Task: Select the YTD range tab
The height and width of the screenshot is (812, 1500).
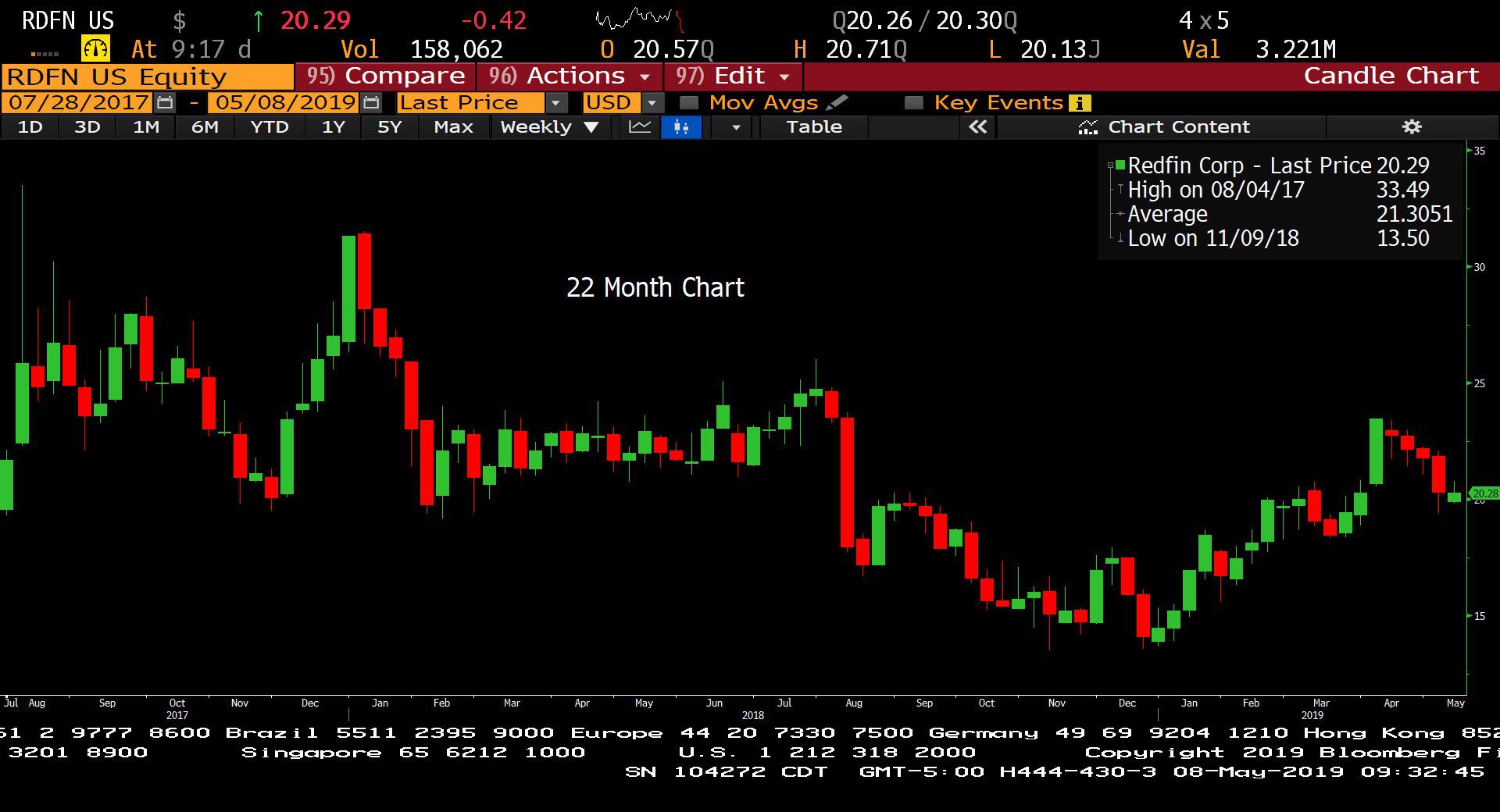Action: click(270, 127)
